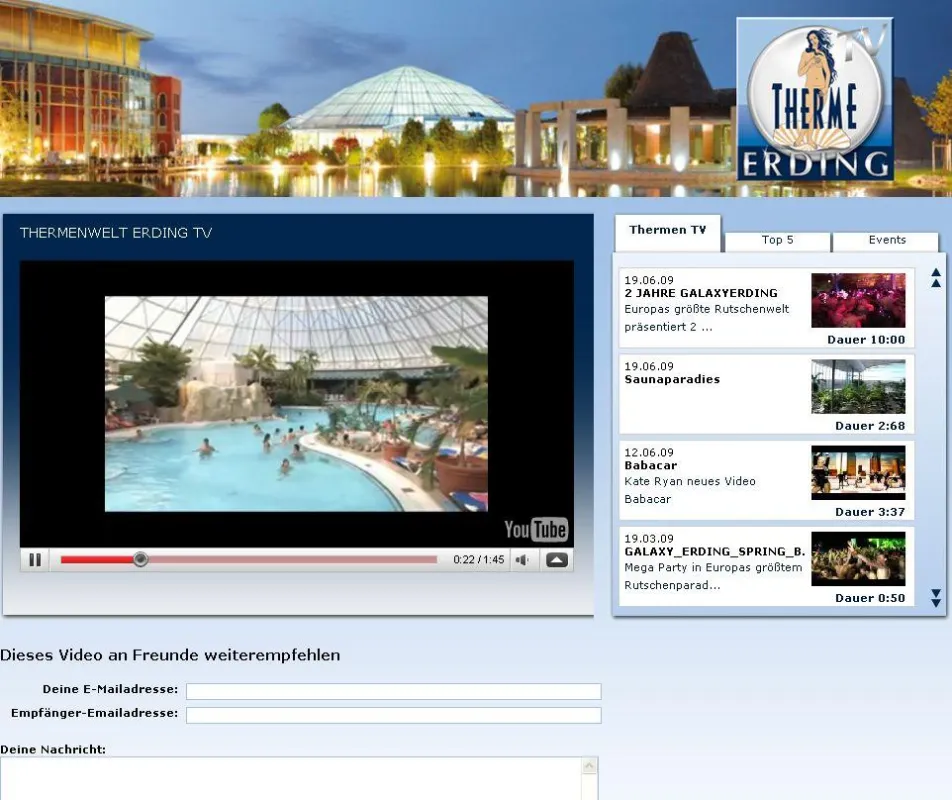Click the 0:22 / 1:45 time display
This screenshot has height=800, width=952.
click(478, 560)
